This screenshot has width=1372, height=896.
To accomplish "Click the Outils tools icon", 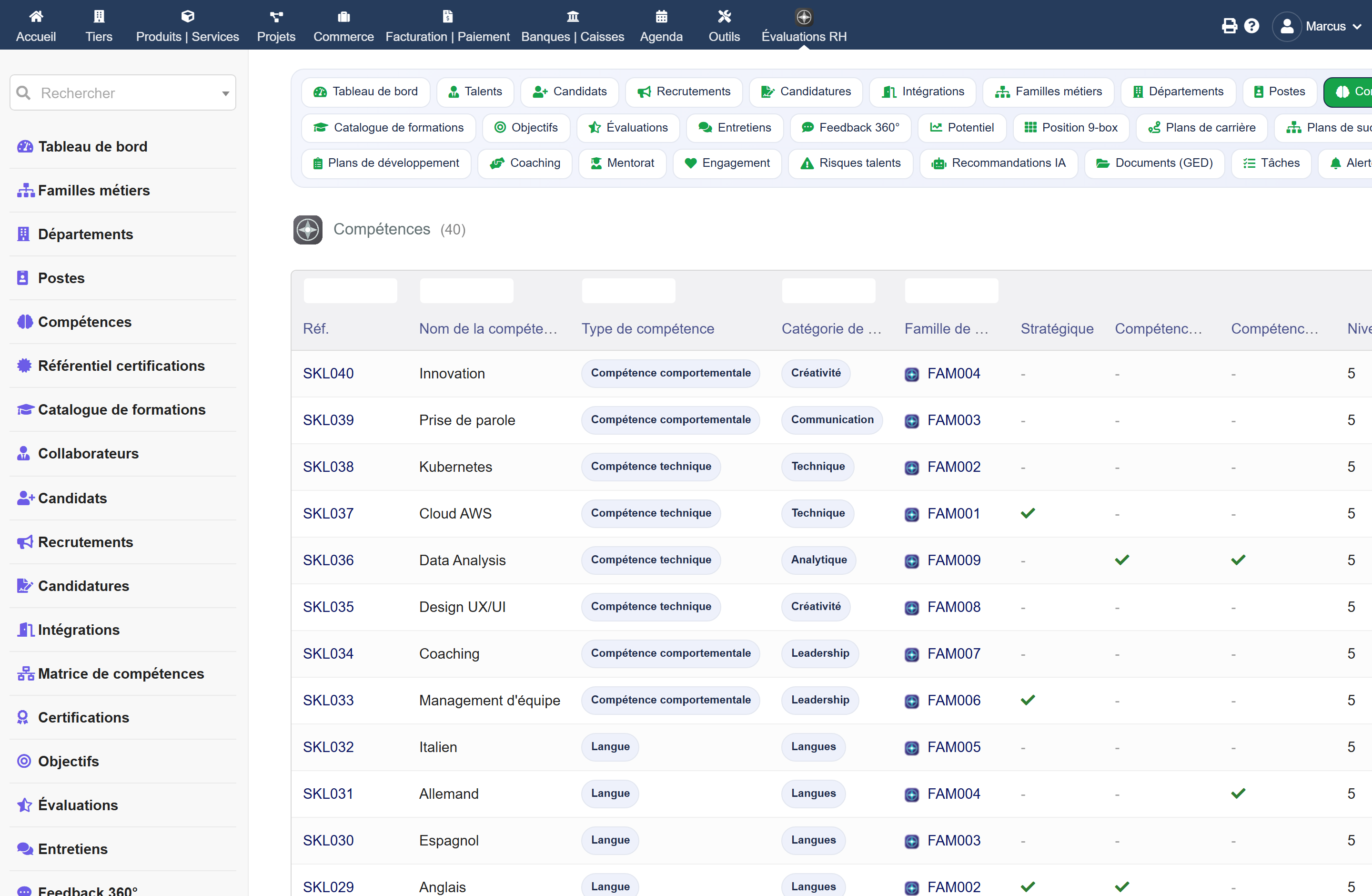I will tap(724, 17).
